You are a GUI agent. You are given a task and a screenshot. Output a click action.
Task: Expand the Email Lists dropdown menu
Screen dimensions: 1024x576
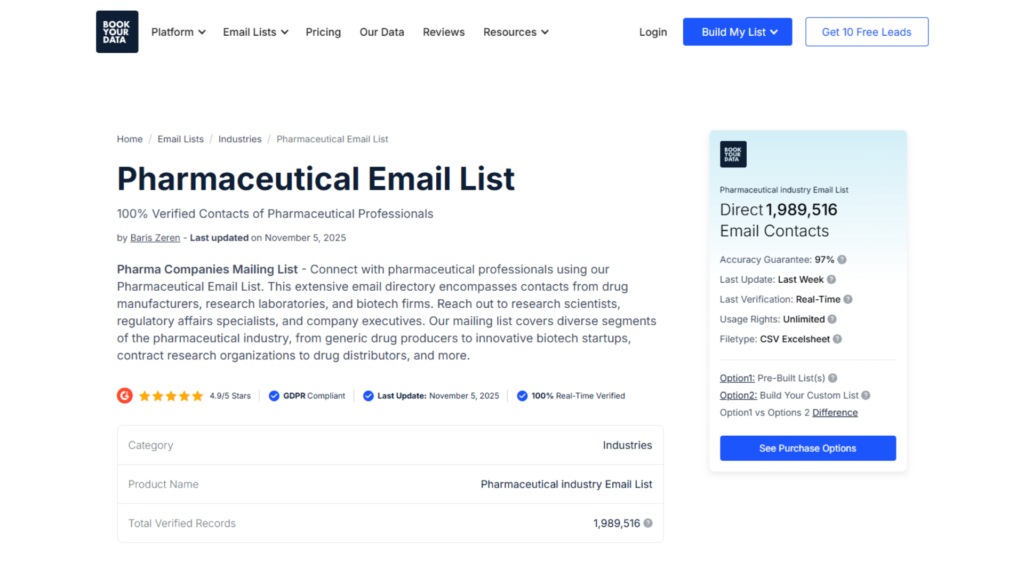(255, 32)
